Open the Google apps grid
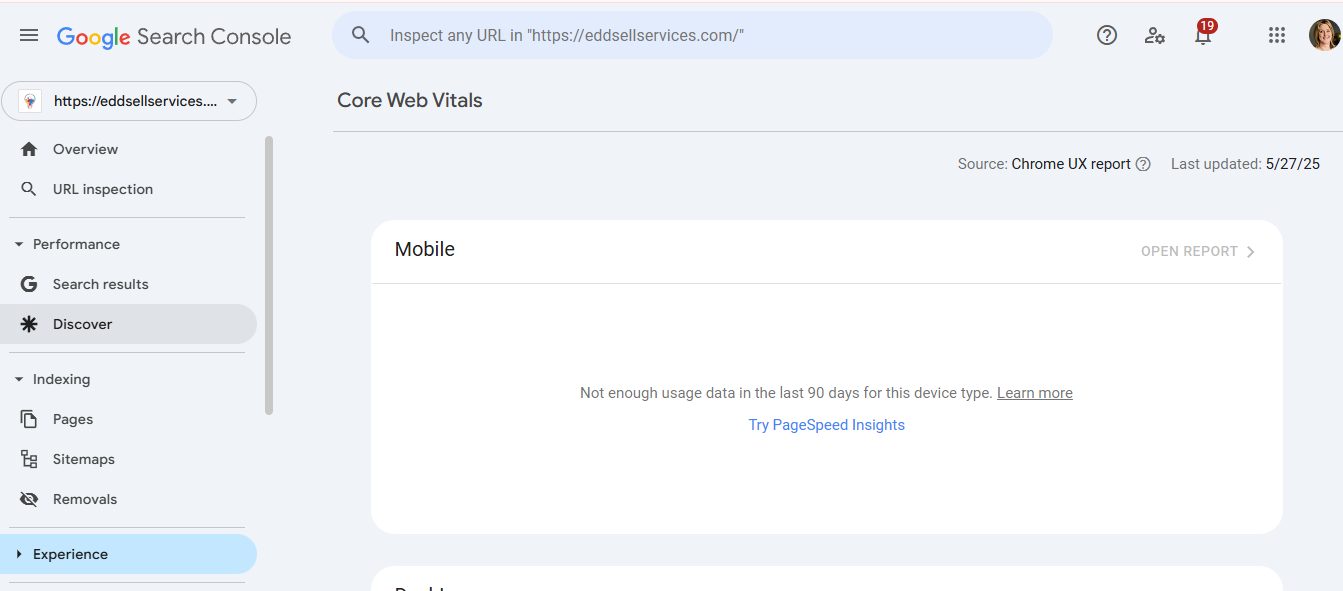This screenshot has height=591, width=1343. coord(1277,36)
